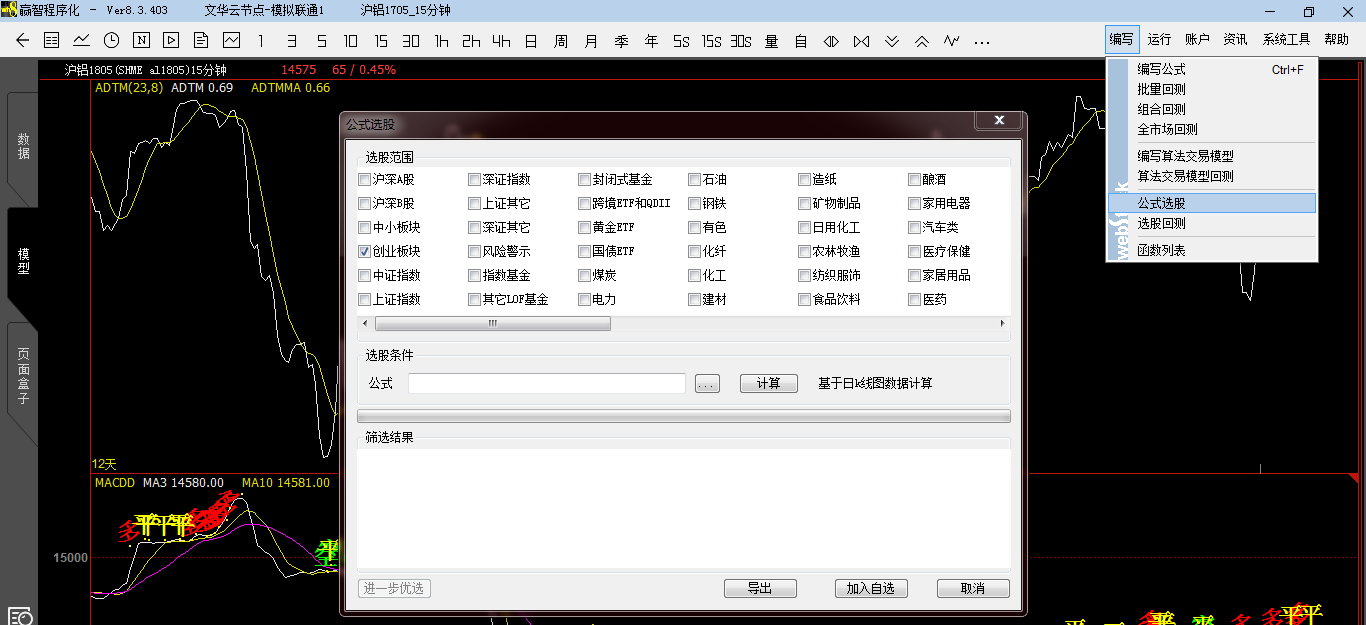Image resolution: width=1366 pixels, height=625 pixels.
Task: Click the document page toolbar icon
Action: [201, 41]
